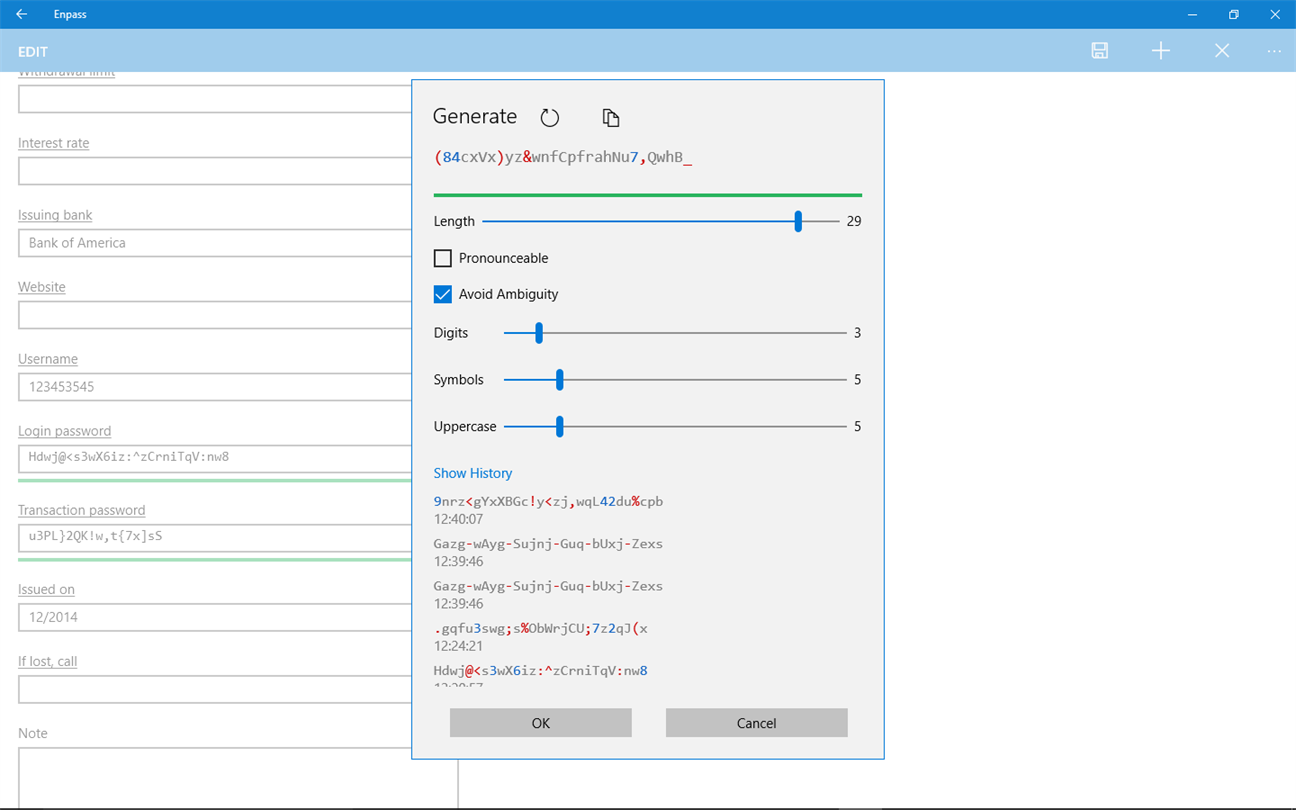Add a new field with the plus icon
Screen dimensions: 1296x810
pos(1161,51)
